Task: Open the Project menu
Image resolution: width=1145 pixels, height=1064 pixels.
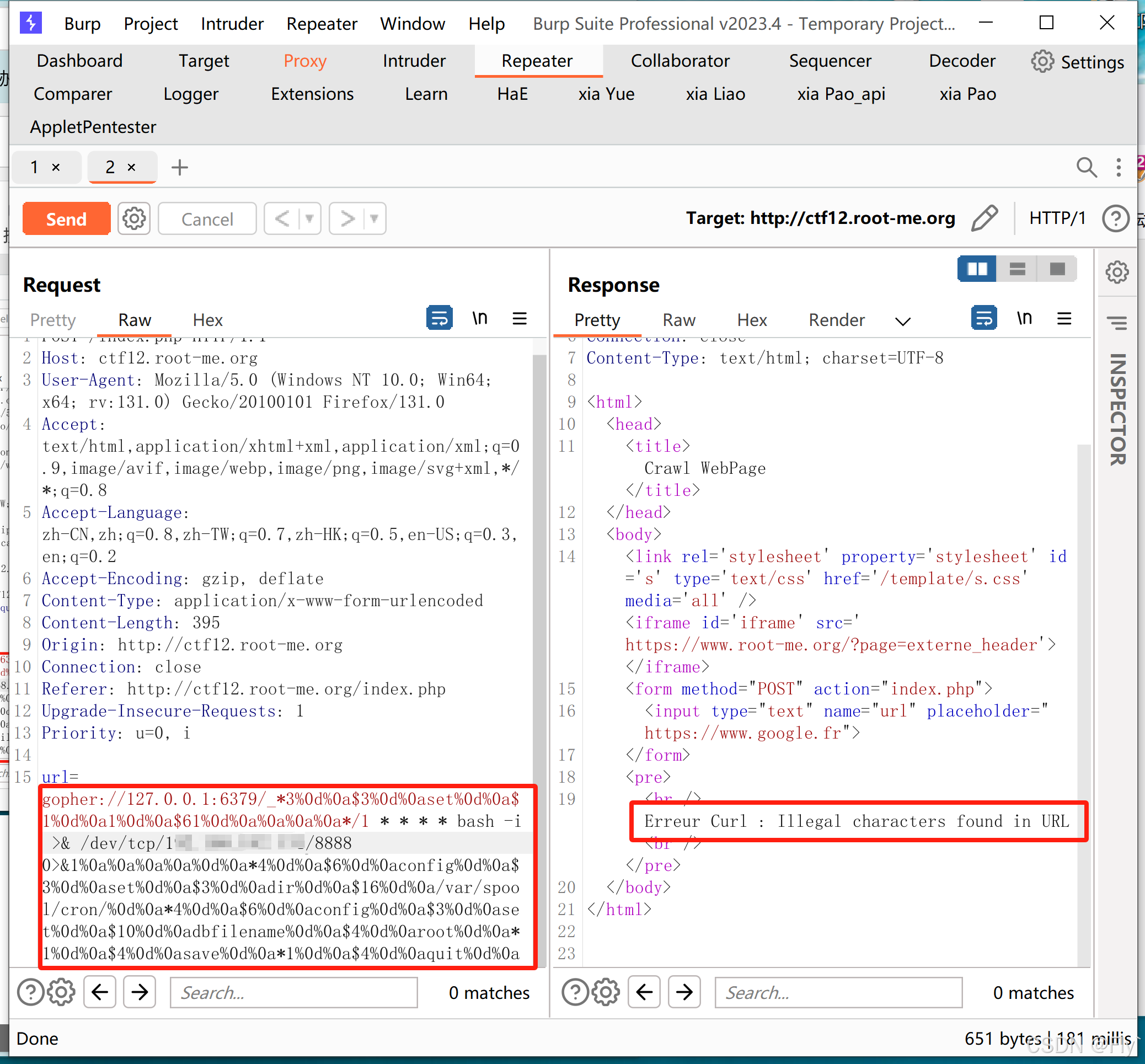Action: click(x=151, y=24)
